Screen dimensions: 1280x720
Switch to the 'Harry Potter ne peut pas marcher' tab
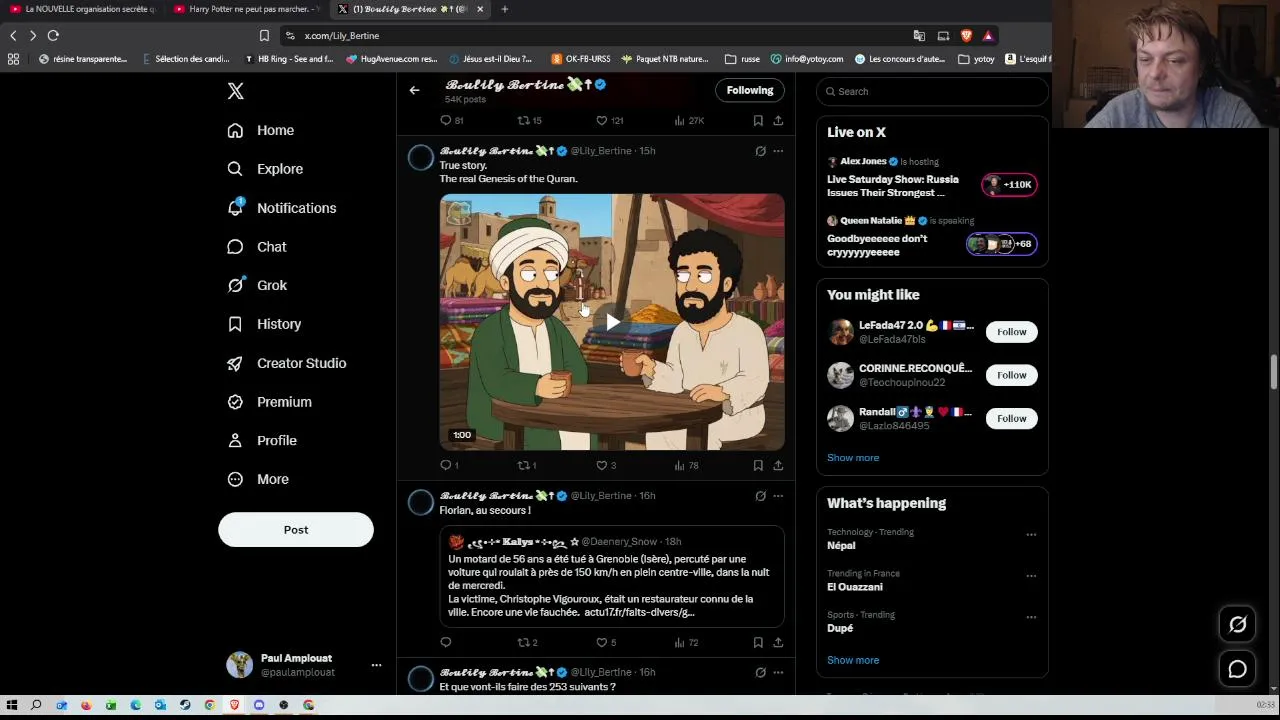tap(247, 9)
